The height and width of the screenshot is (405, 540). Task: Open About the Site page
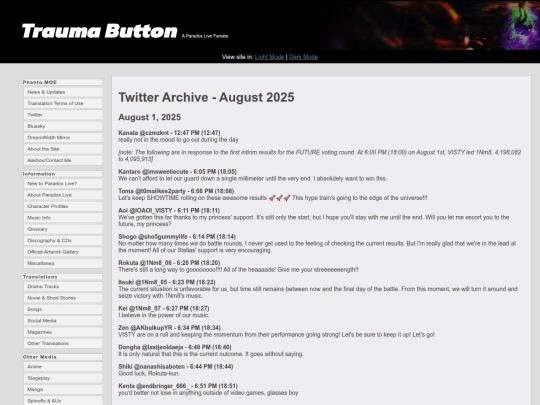(x=63, y=149)
